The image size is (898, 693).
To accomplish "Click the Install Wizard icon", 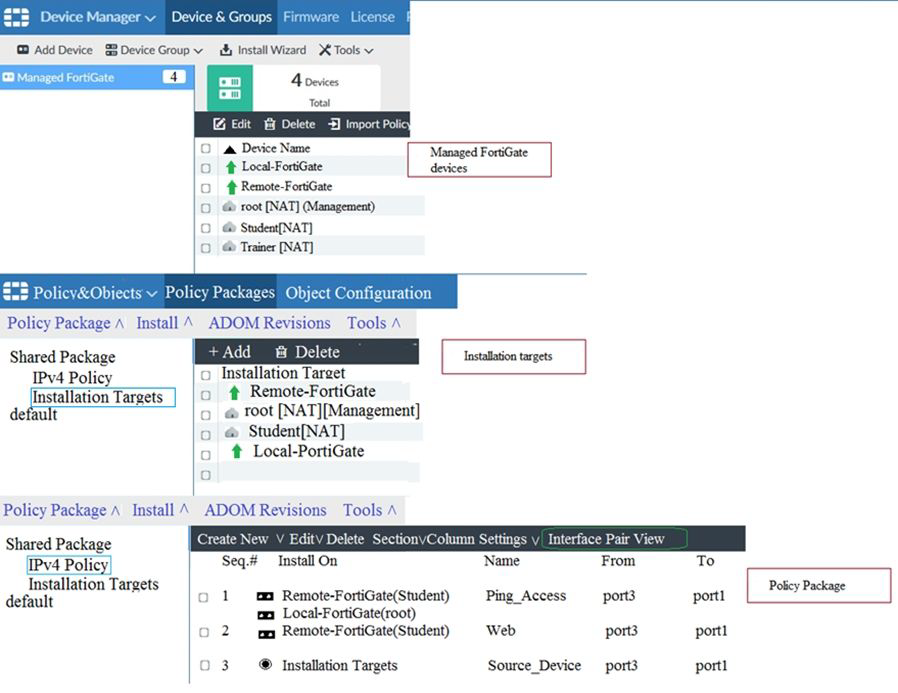I will [226, 50].
